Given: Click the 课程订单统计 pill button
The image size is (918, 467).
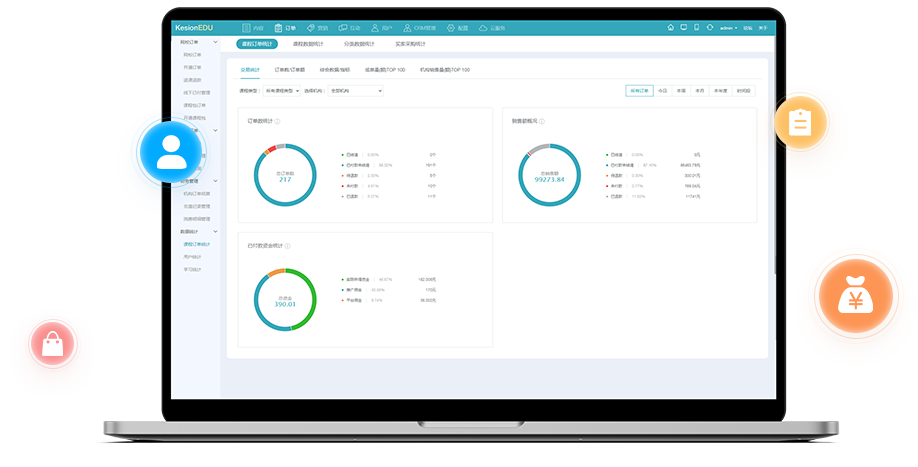Looking at the screenshot, I should coord(257,44).
